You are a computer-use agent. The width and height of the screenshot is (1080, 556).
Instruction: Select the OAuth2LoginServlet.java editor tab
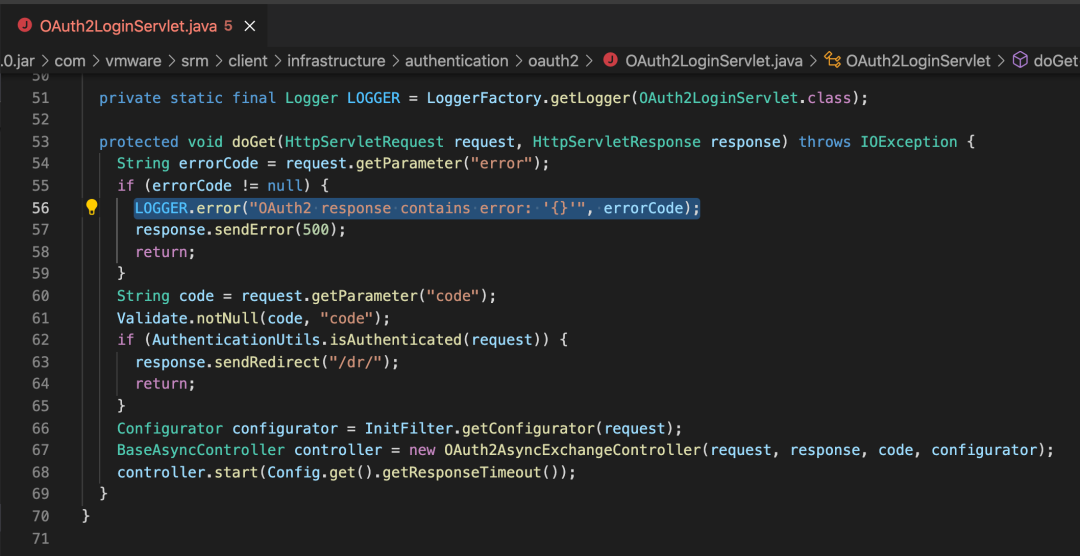[133, 26]
